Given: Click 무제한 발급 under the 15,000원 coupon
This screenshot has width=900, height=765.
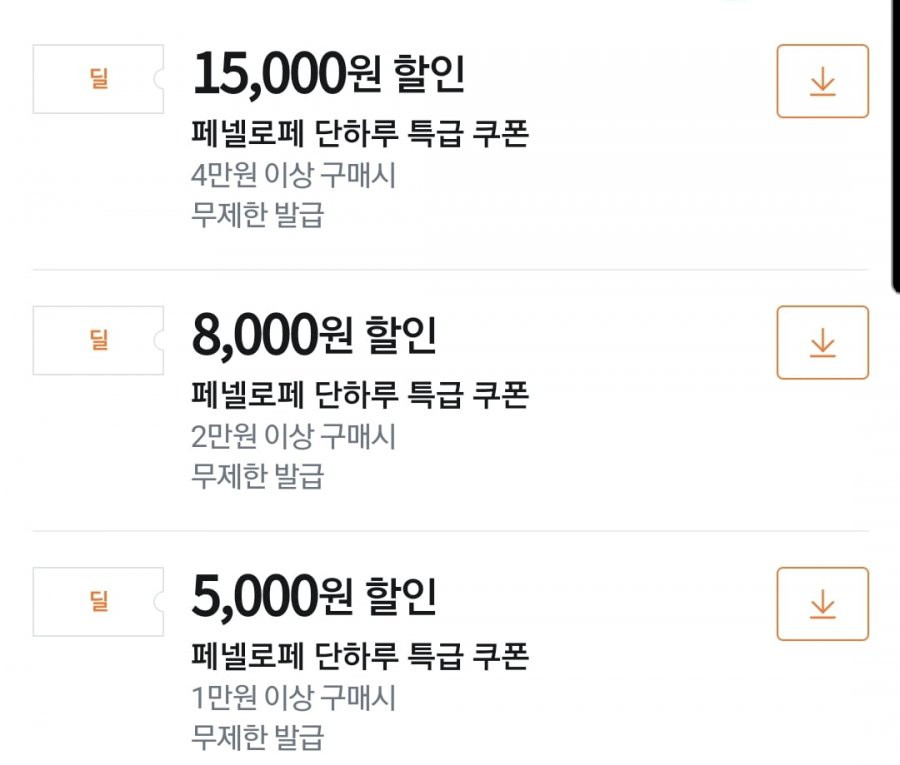Looking at the screenshot, I should [x=258, y=215].
